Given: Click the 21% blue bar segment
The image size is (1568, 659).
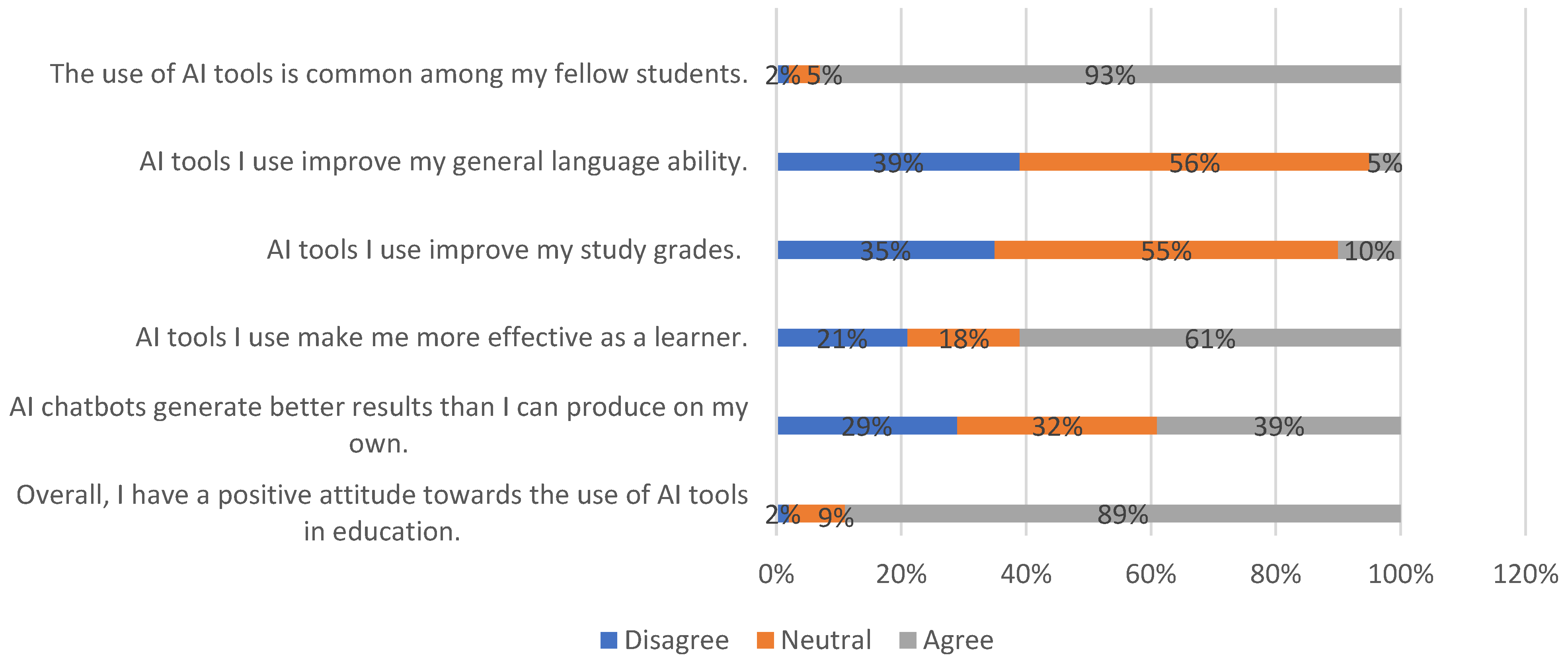Looking at the screenshot, I should tap(842, 338).
